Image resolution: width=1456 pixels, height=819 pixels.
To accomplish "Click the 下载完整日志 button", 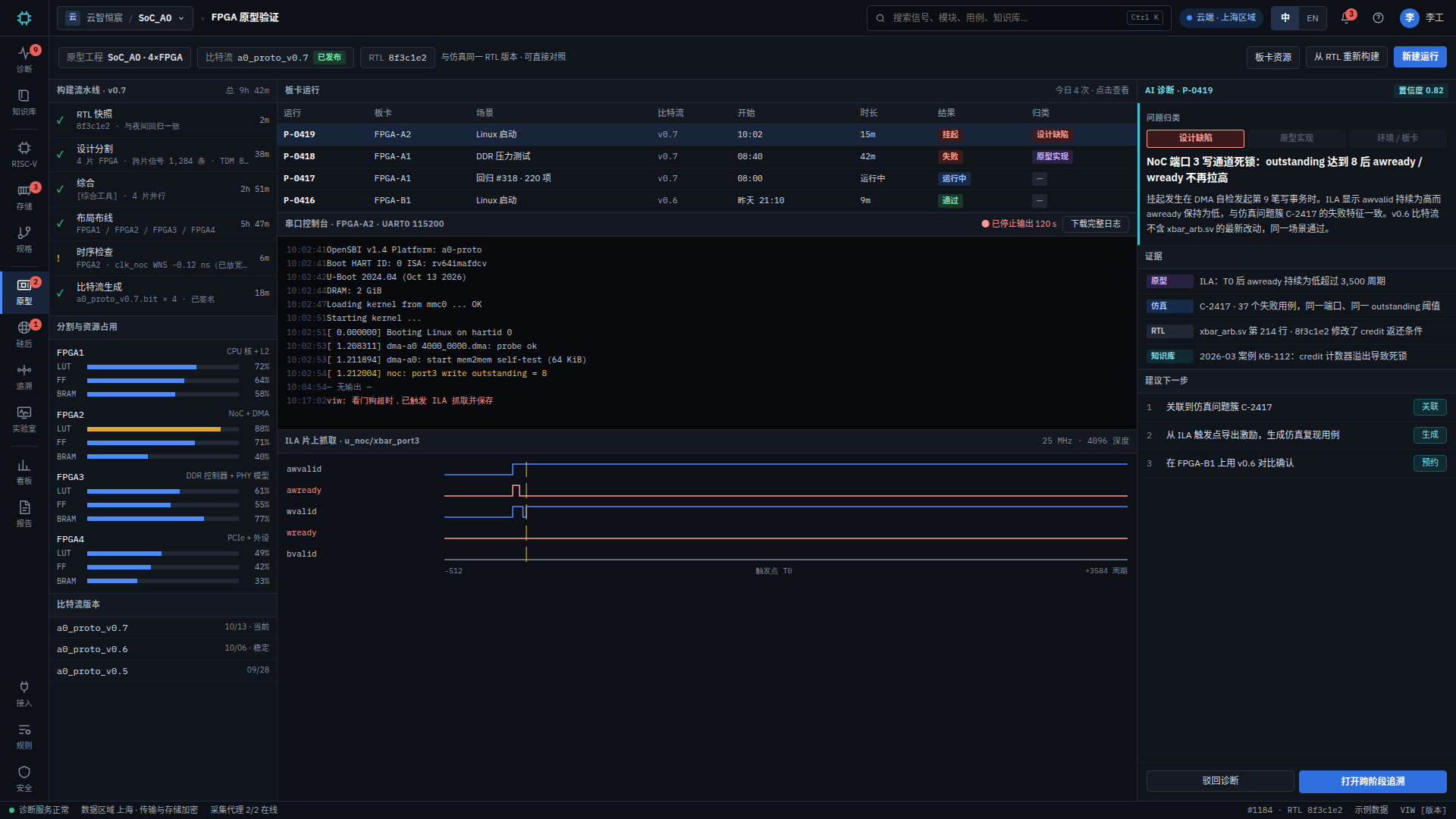I will (1095, 224).
